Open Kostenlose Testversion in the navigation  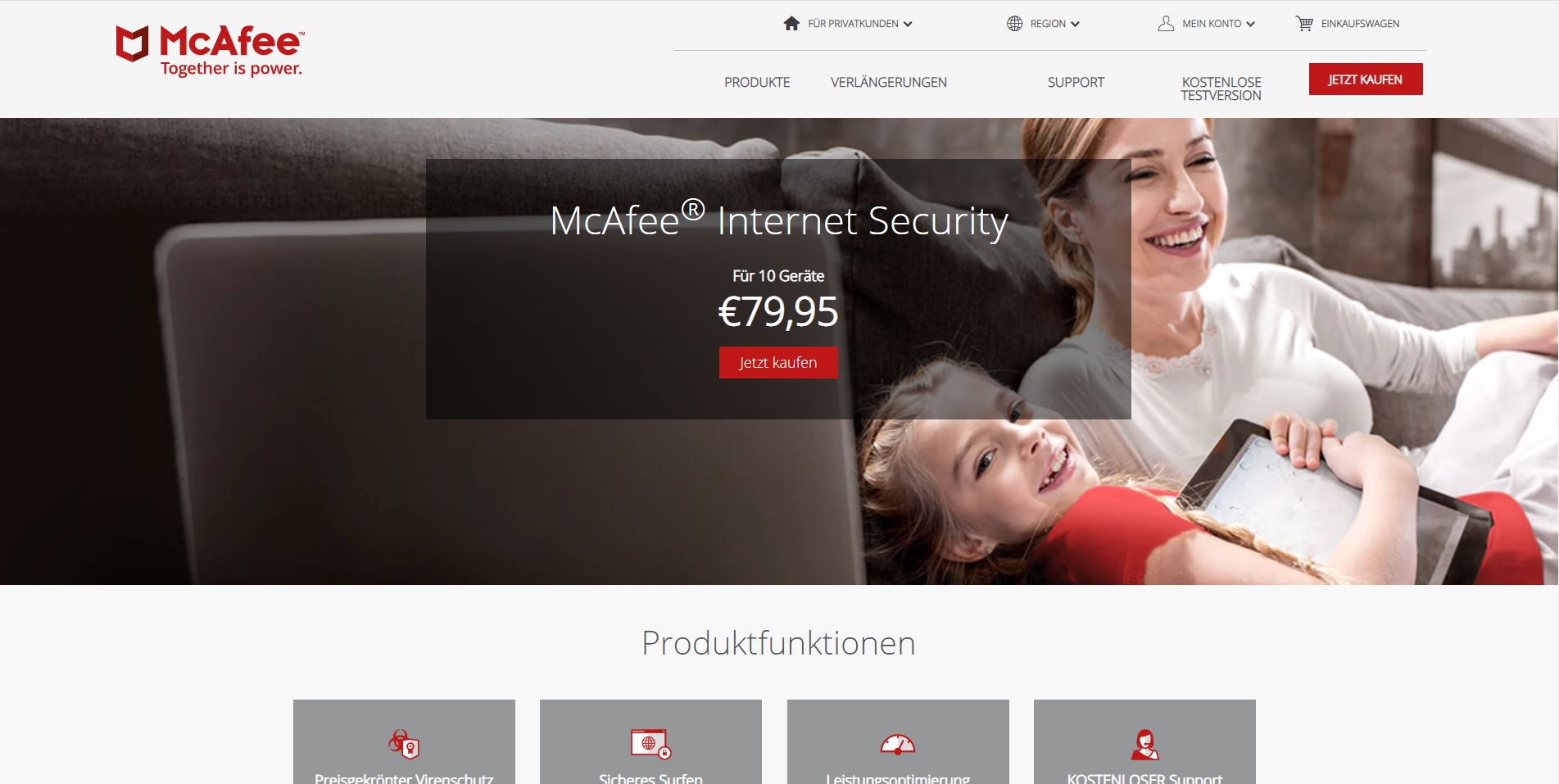[1221, 88]
